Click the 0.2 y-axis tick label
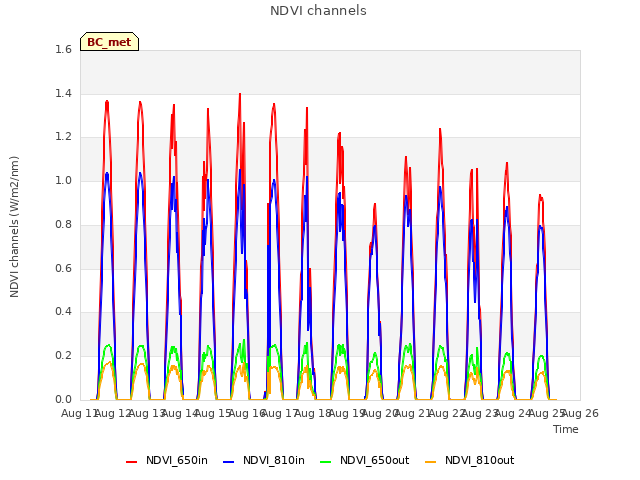The width and height of the screenshot is (640, 480). (63, 356)
